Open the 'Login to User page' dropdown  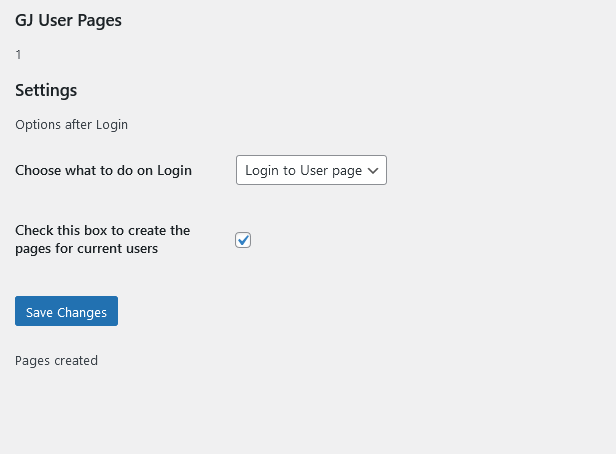point(311,170)
